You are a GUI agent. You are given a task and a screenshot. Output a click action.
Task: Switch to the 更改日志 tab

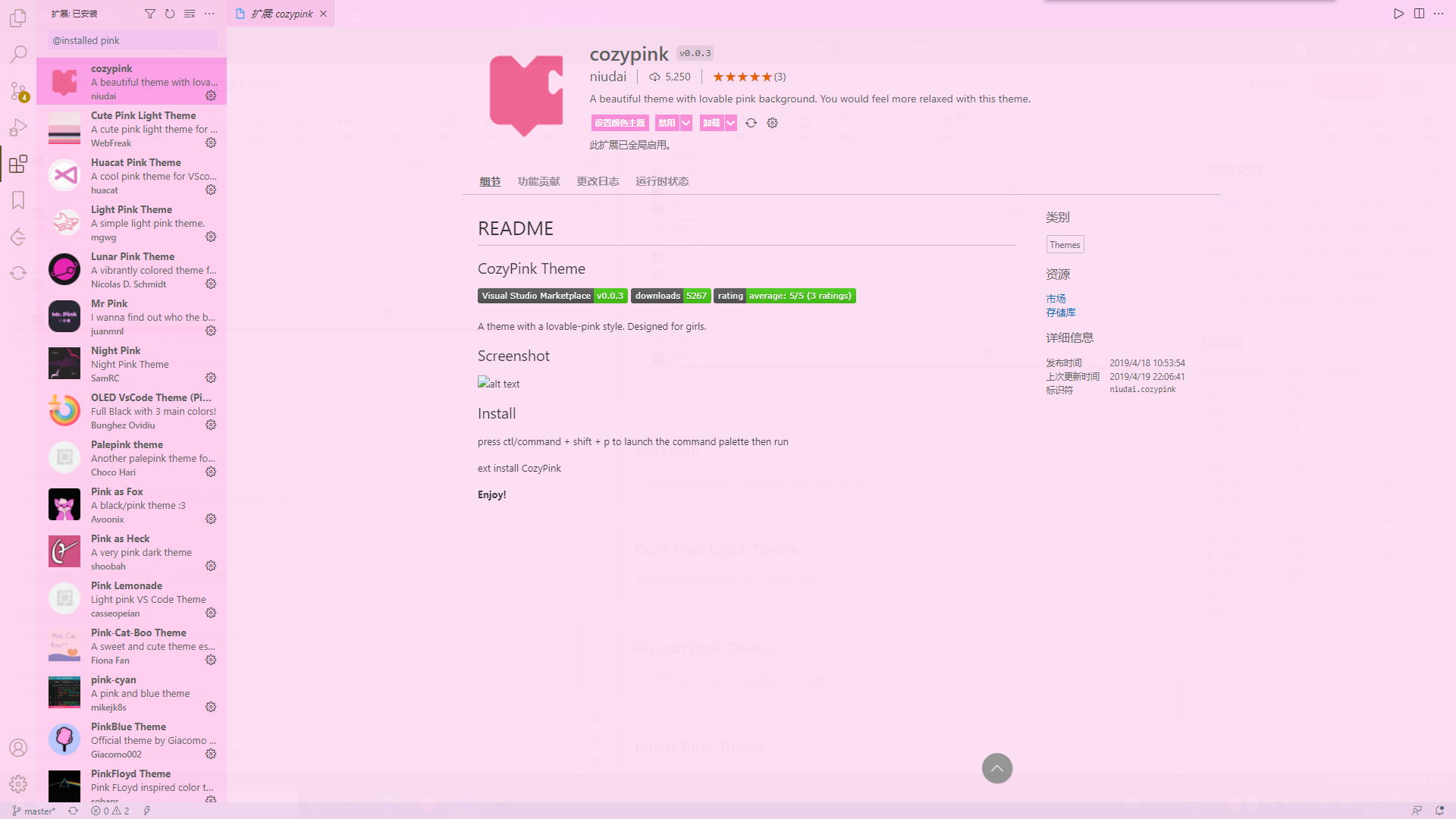[598, 181]
